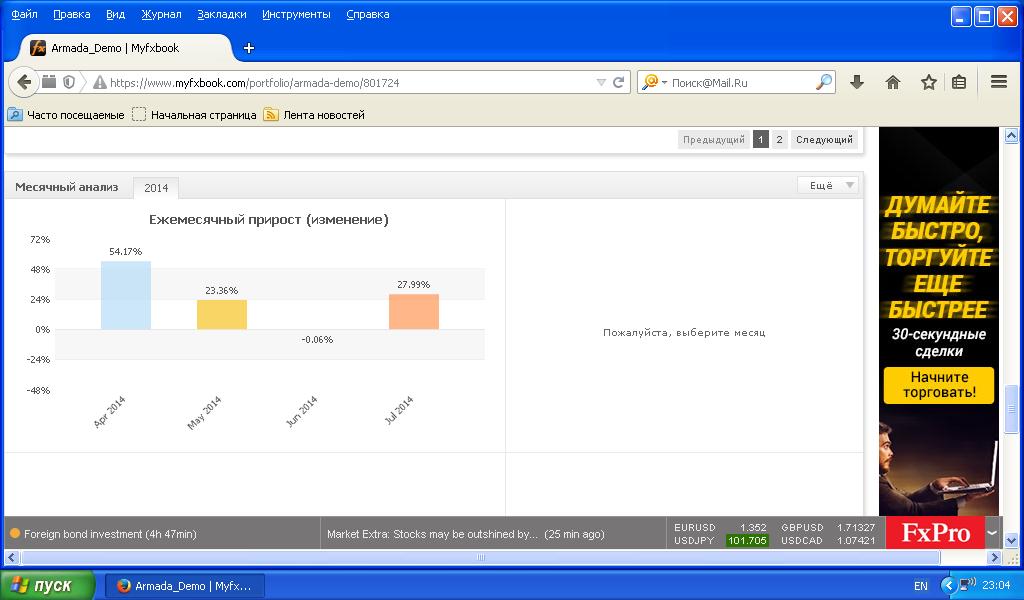Click the 23:04 taskbar clock

coord(996,585)
